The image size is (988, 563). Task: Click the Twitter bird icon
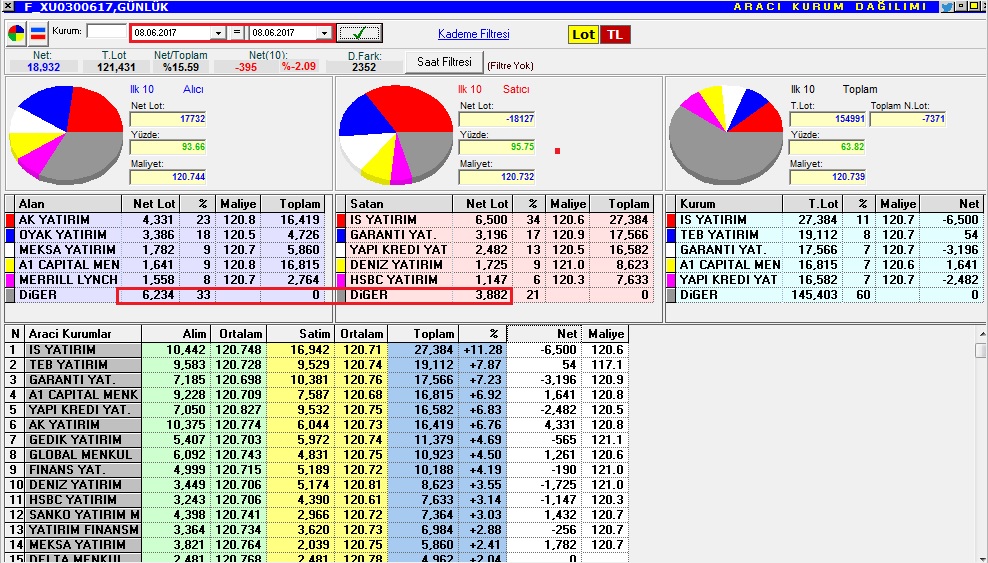[946, 7]
